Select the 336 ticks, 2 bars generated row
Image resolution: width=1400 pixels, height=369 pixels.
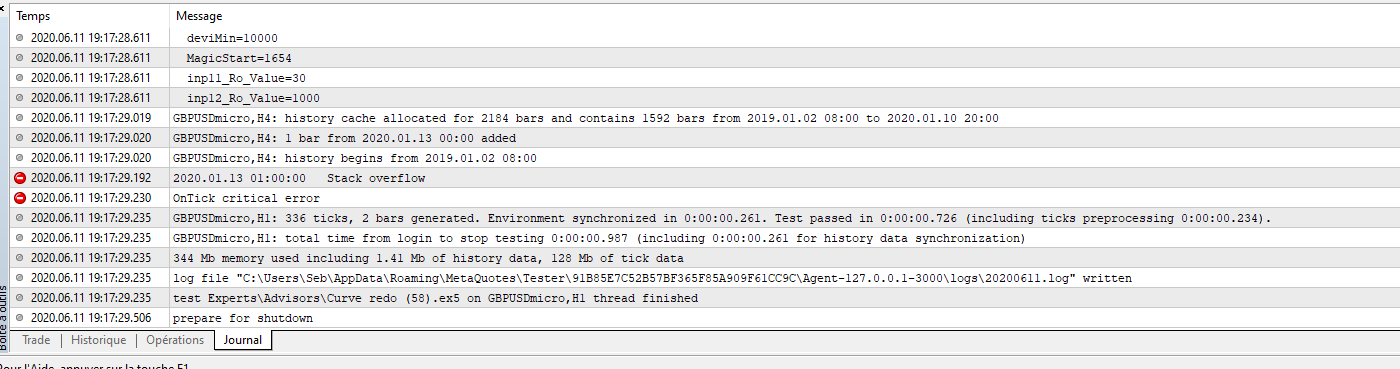point(704,218)
